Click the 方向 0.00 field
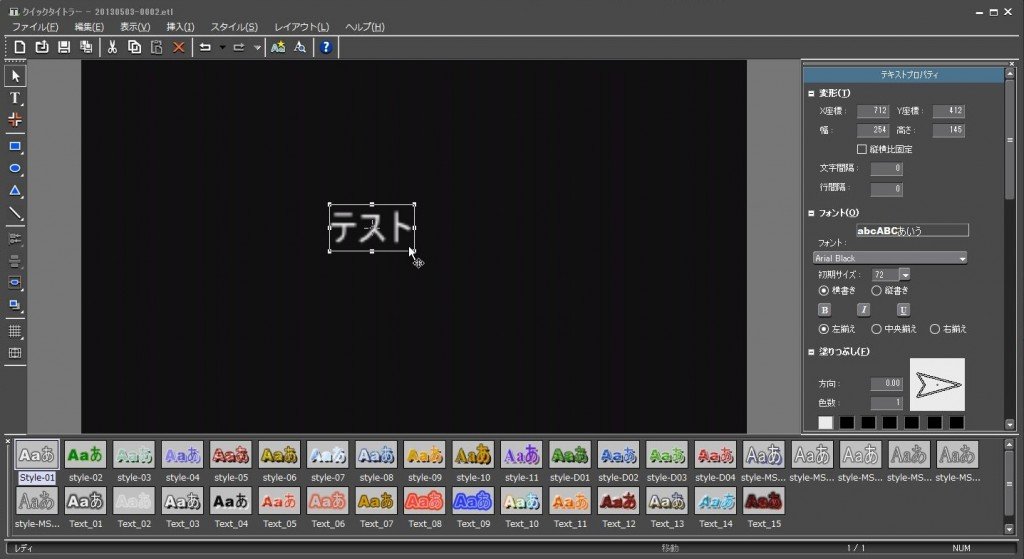The height and width of the screenshot is (559, 1024). [x=887, y=383]
